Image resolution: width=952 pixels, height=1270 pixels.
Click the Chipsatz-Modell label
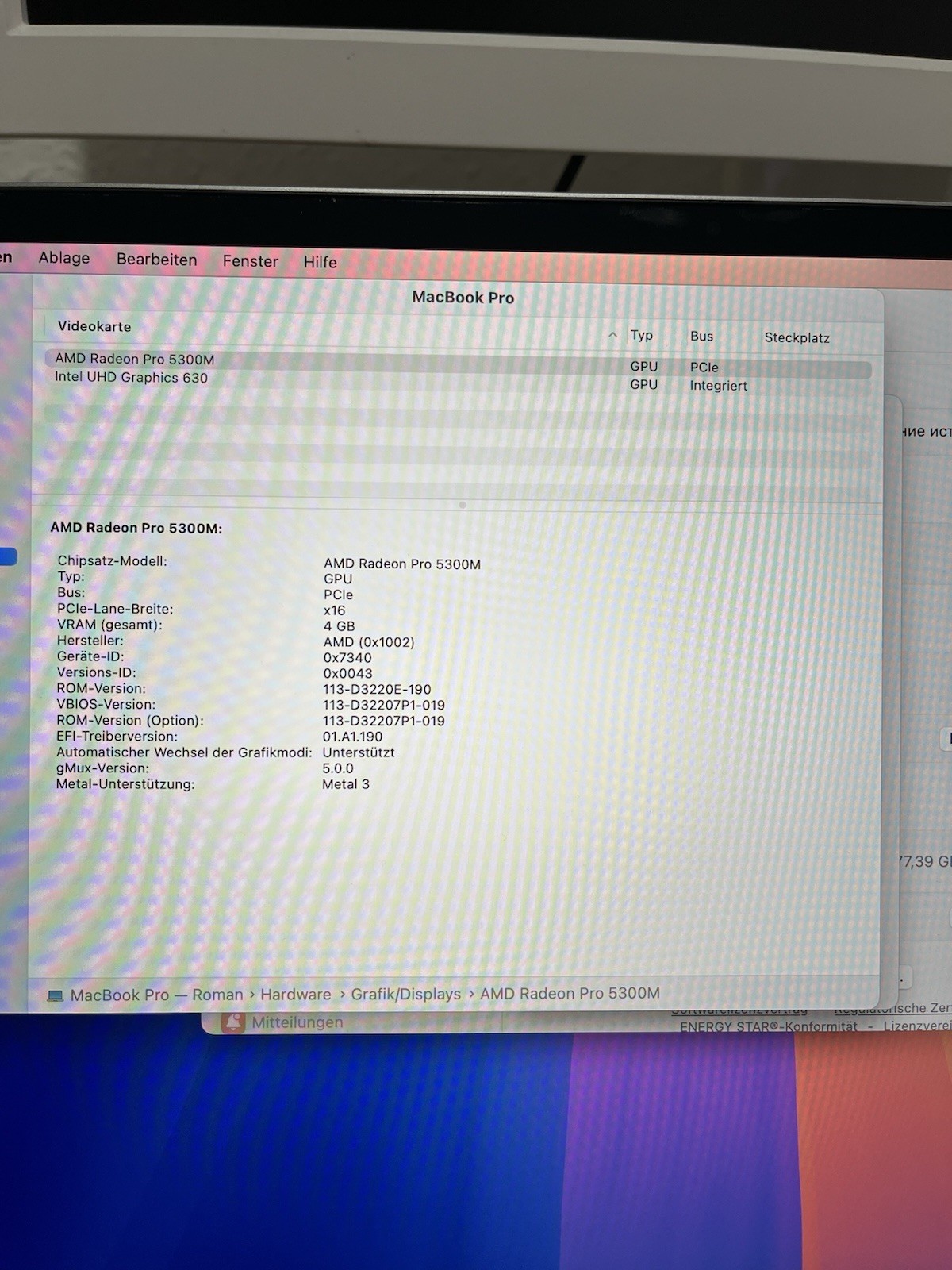click(112, 561)
